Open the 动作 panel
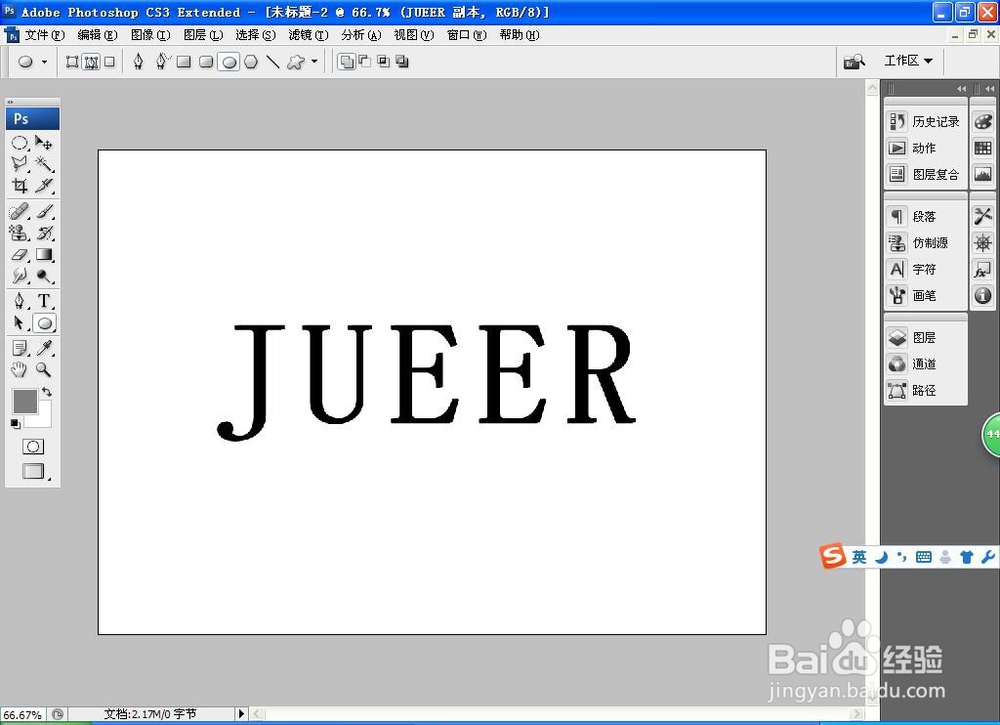 point(925,148)
